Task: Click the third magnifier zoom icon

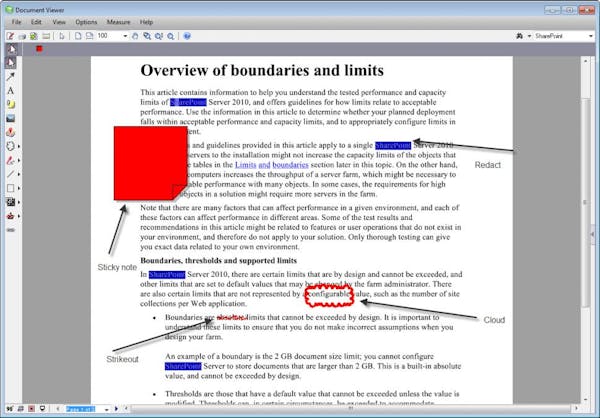Action: 171,36
